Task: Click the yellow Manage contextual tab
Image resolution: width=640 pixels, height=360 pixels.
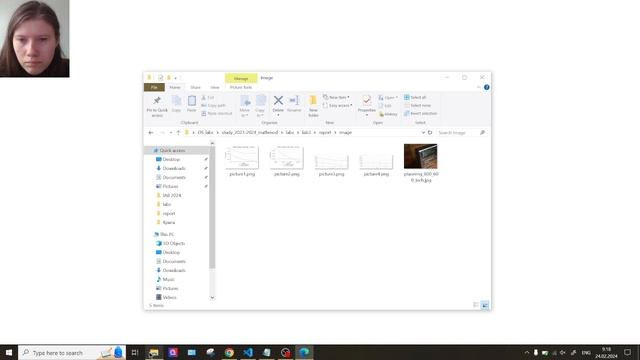Action: (x=241, y=78)
